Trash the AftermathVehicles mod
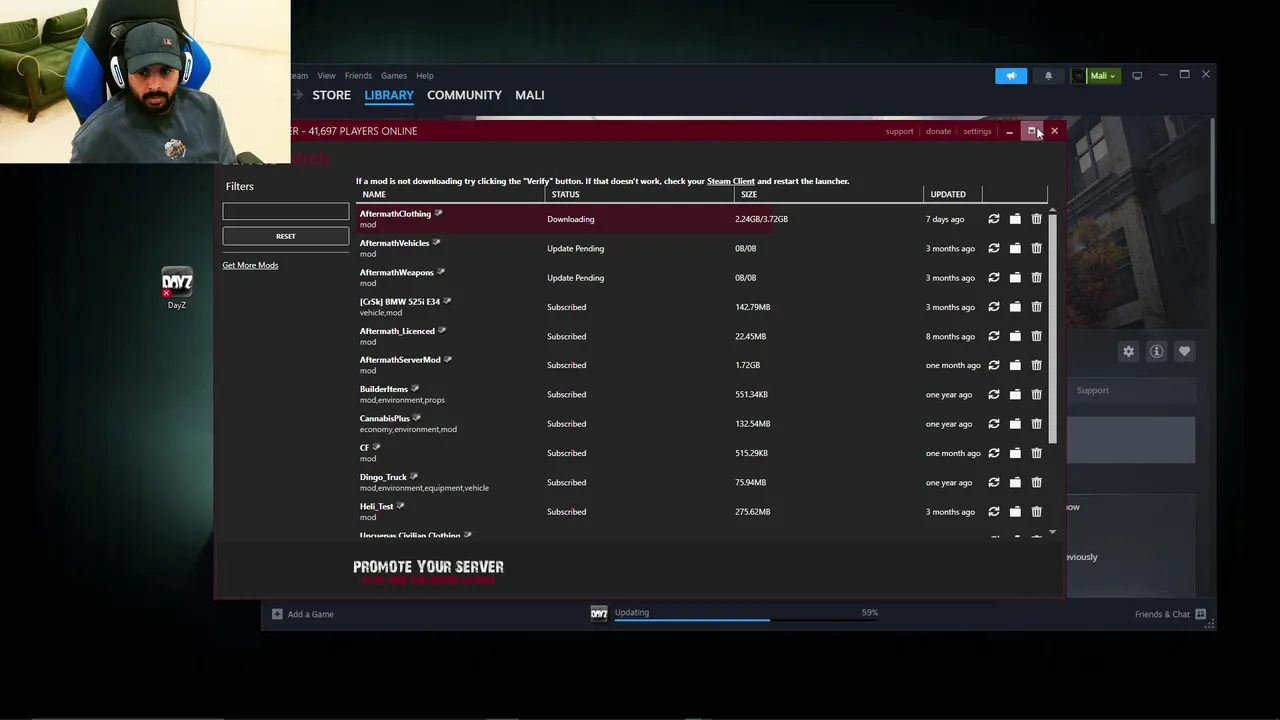The height and width of the screenshot is (720, 1280). (x=1036, y=248)
